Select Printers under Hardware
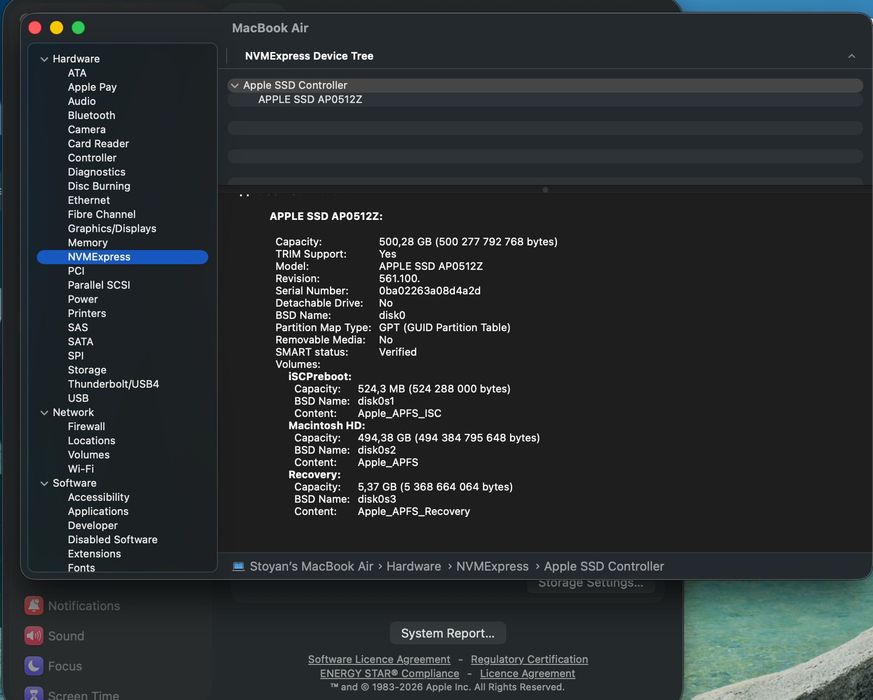 pos(86,314)
